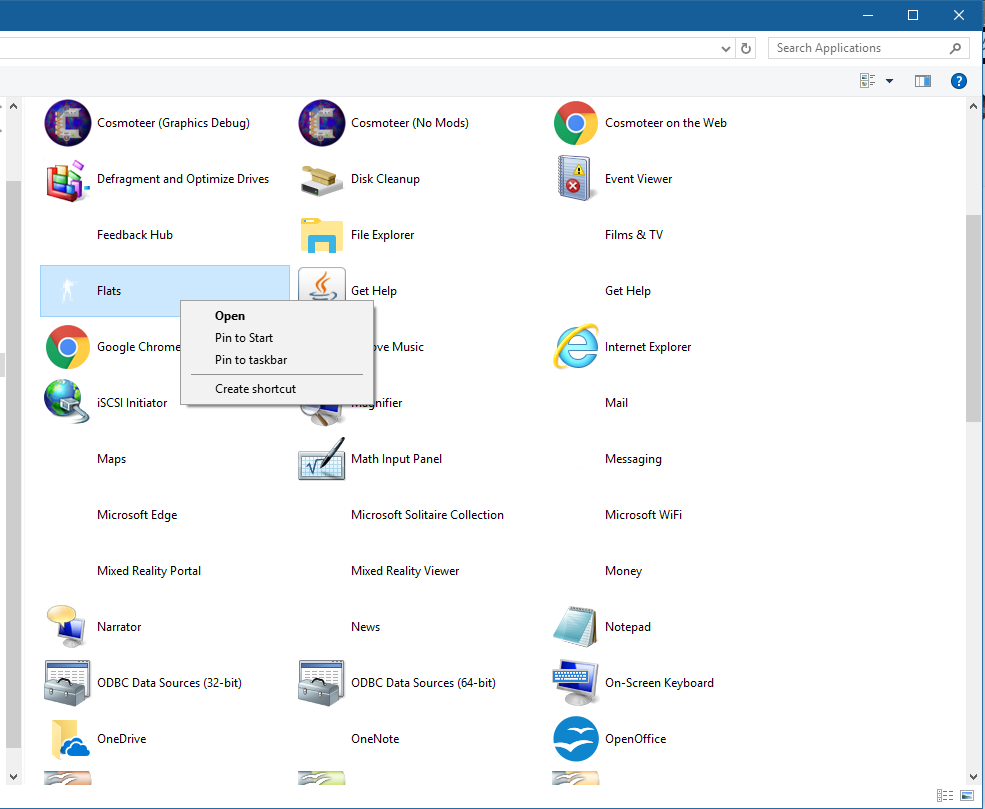This screenshot has width=985, height=809.
Task: Maximize the window
Action: (x=913, y=15)
